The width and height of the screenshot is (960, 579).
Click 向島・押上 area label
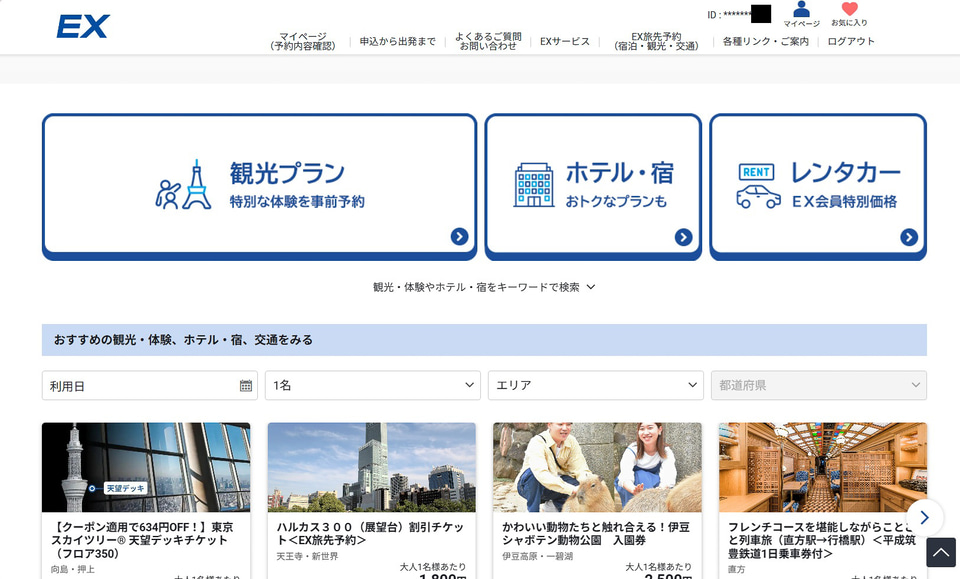(73, 570)
